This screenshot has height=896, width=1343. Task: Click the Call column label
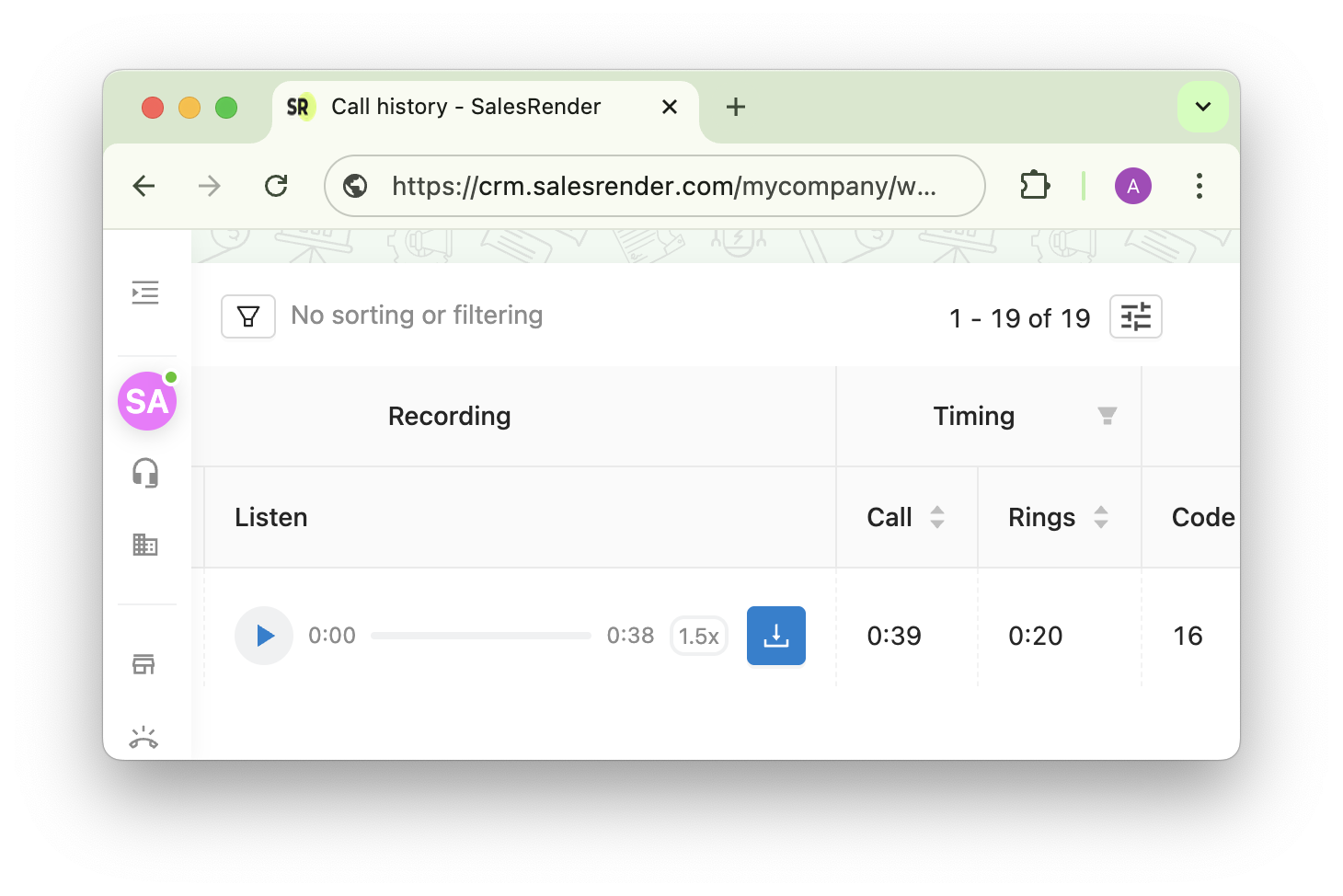[x=890, y=517]
